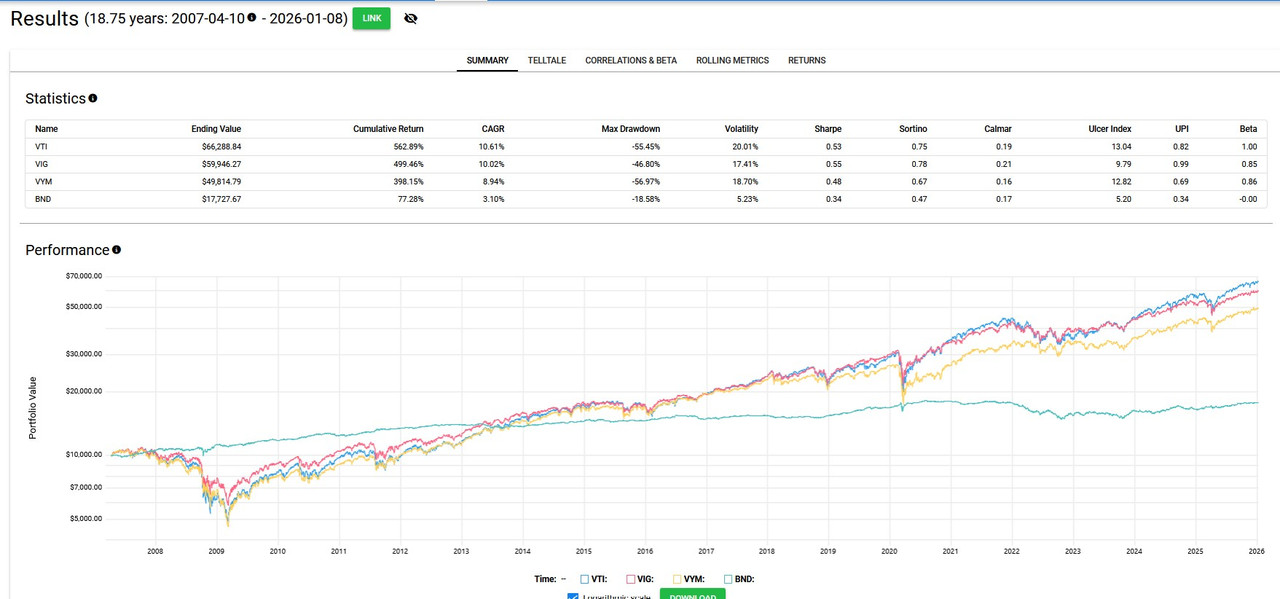Click cumulative return 398.15%

click(408, 181)
